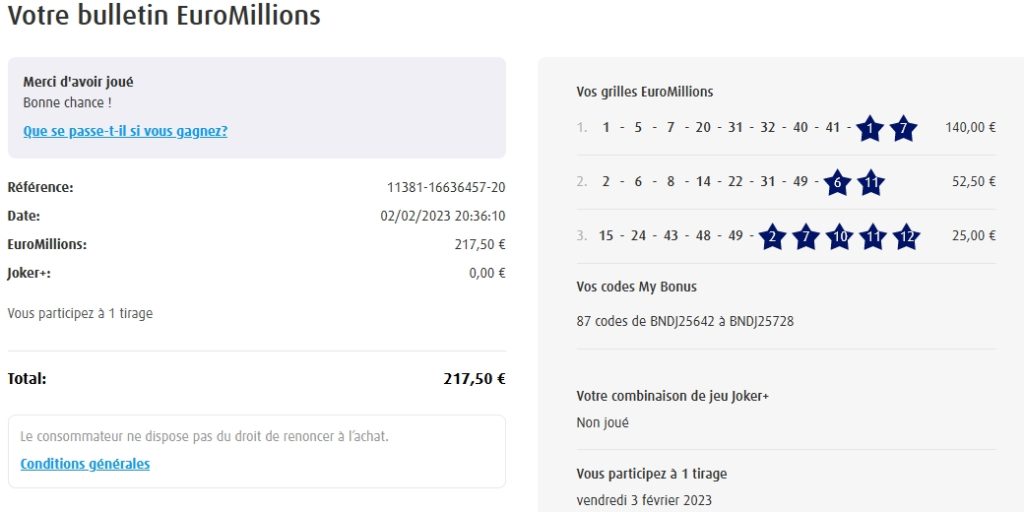Click the 140,00 € price of grid 1
Image resolution: width=1024 pixels, height=512 pixels.
970,127
